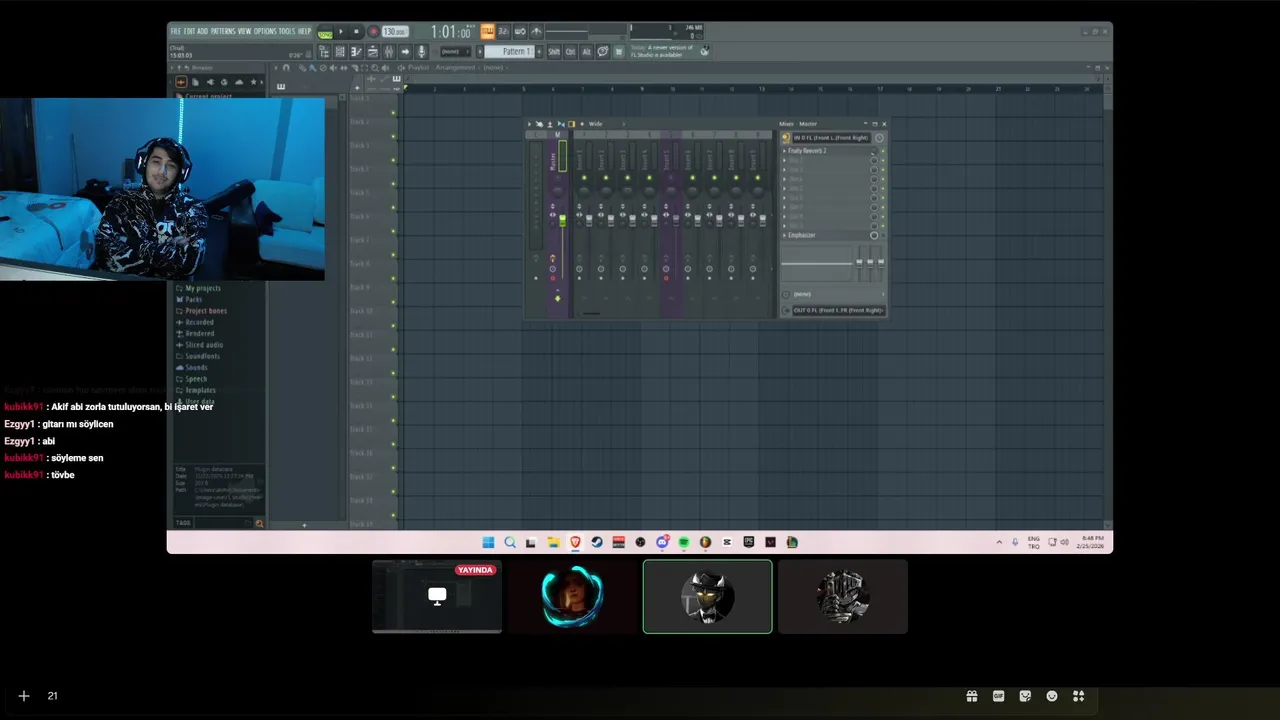Open the mixer IN 0 FL input dropdown
The image size is (1280, 720).
coord(832,138)
